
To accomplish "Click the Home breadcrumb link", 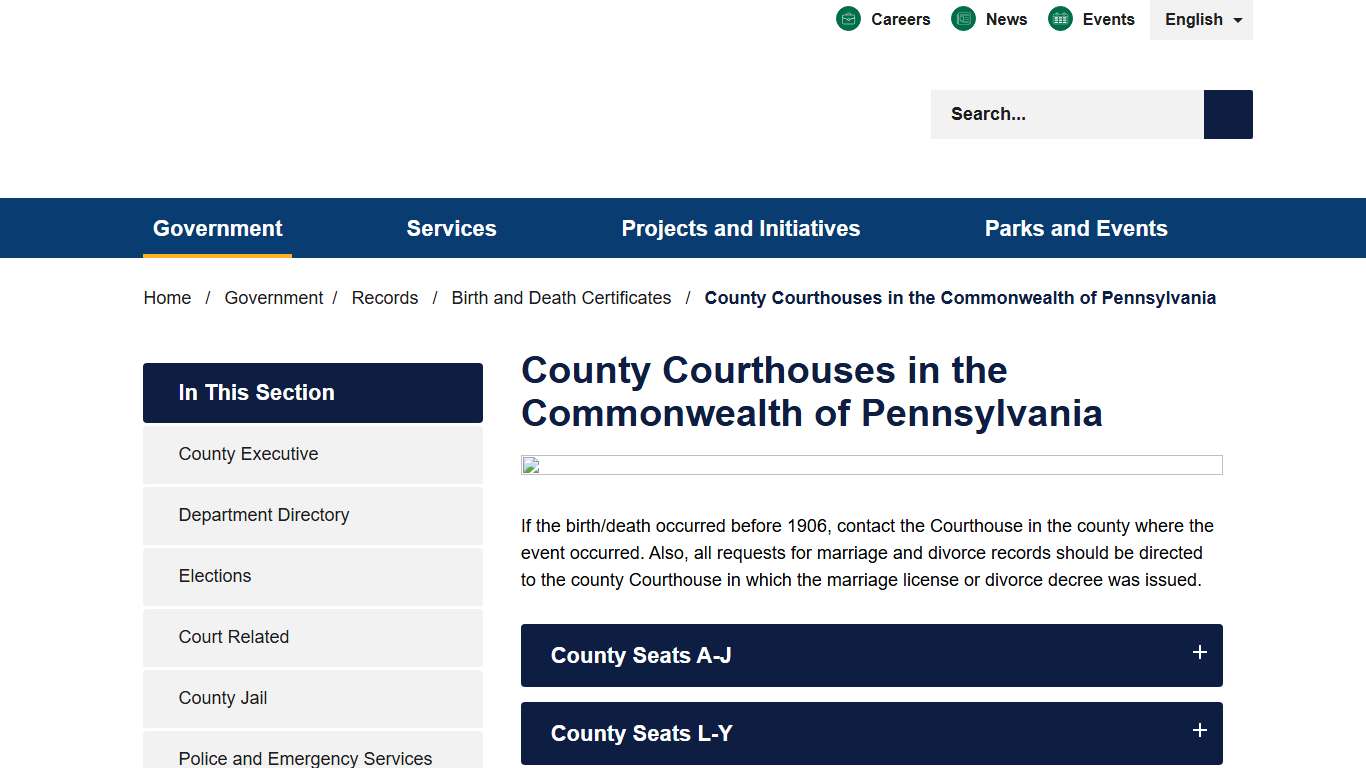I will point(167,297).
